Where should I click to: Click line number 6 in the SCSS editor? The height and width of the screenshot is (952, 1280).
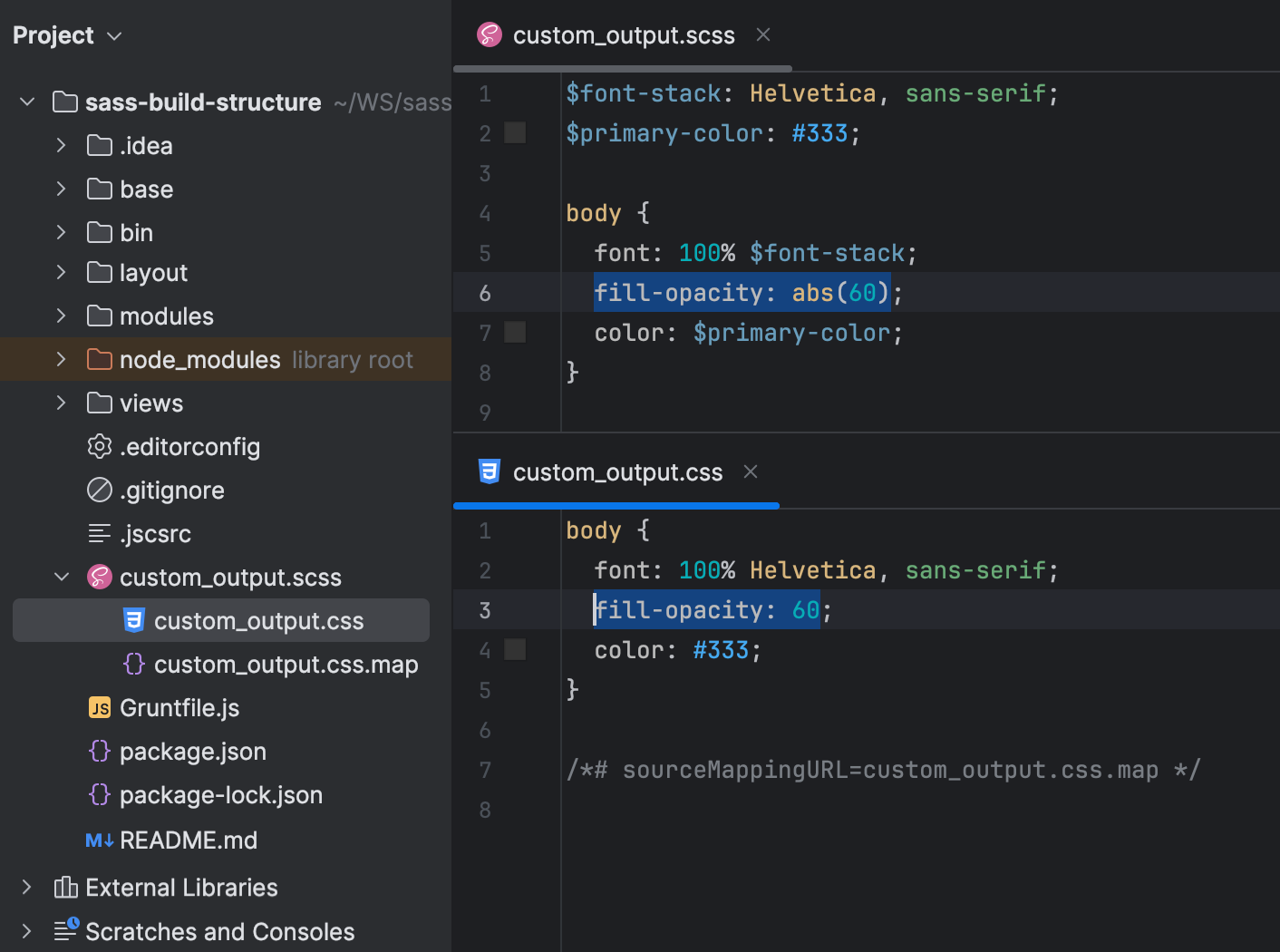pos(484,292)
